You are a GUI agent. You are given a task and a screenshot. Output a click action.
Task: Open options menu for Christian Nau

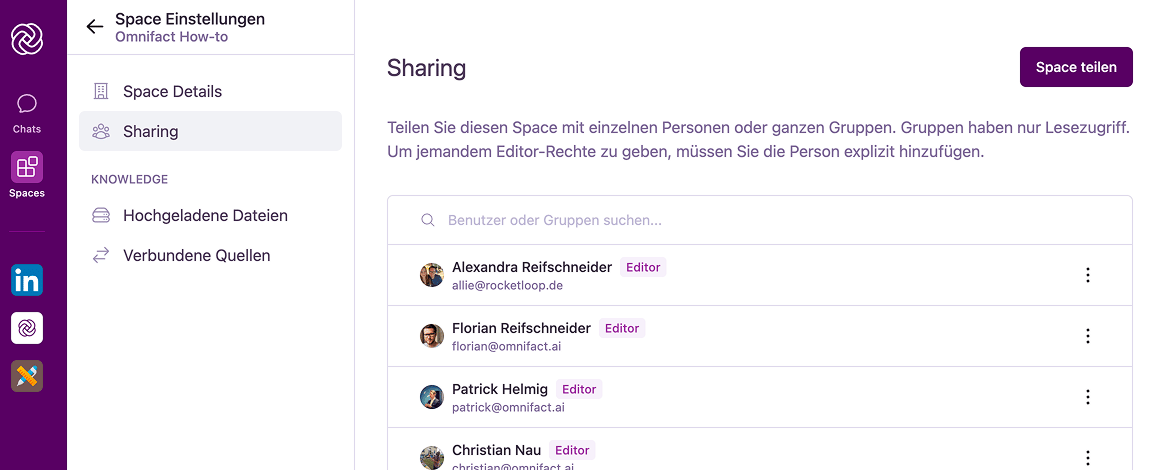pyautogui.click(x=1088, y=458)
